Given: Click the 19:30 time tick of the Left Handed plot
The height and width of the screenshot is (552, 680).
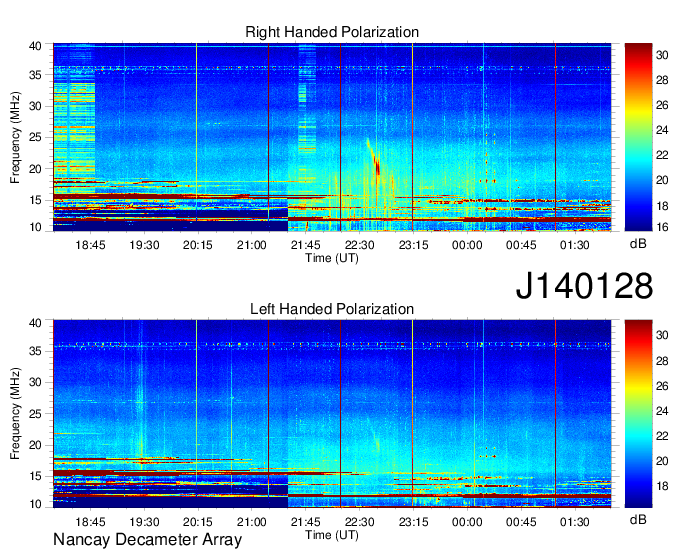Looking at the screenshot, I should (144, 522).
